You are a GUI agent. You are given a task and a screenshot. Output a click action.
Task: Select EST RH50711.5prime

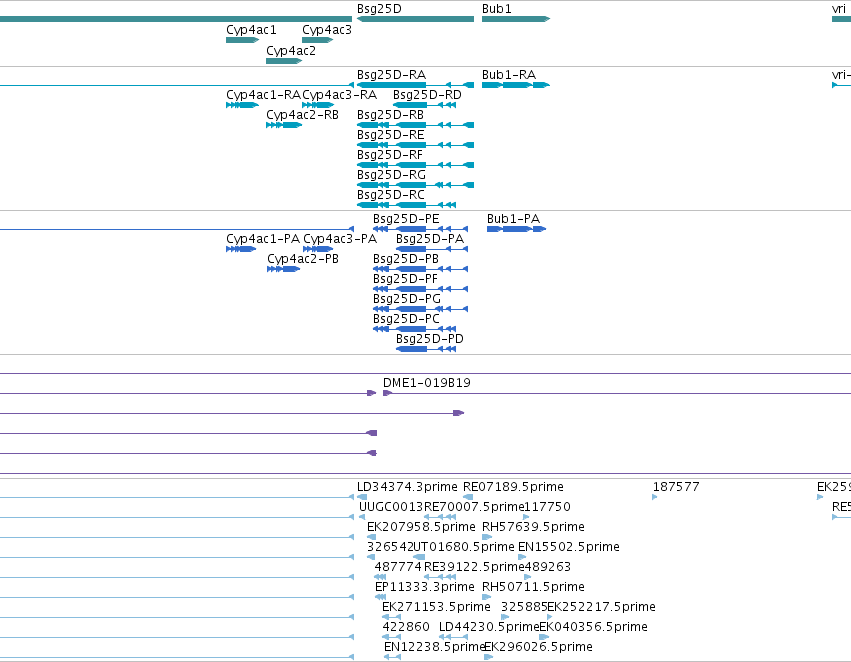pyautogui.click(x=487, y=597)
